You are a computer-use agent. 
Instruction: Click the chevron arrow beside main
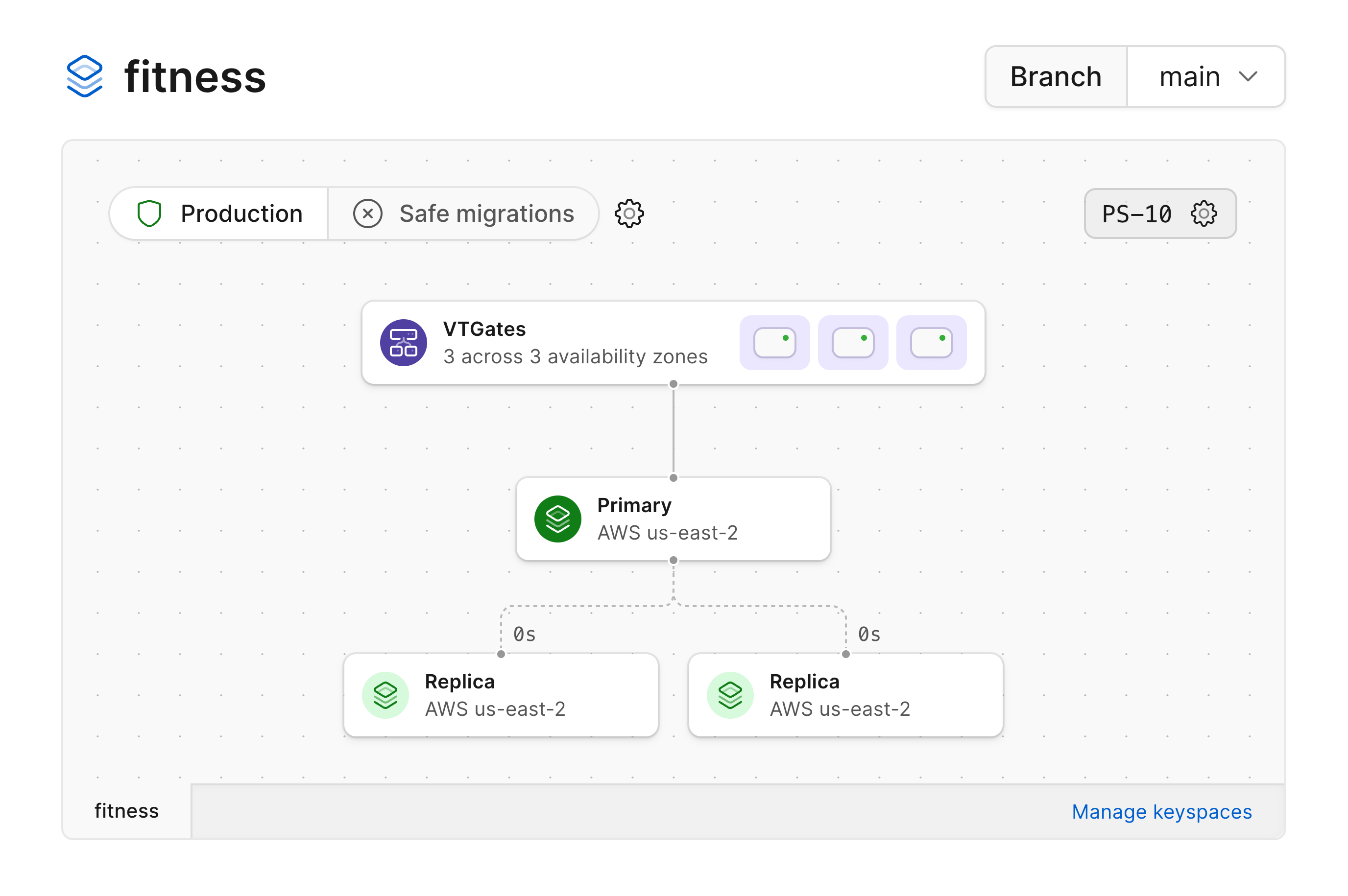pos(1248,76)
